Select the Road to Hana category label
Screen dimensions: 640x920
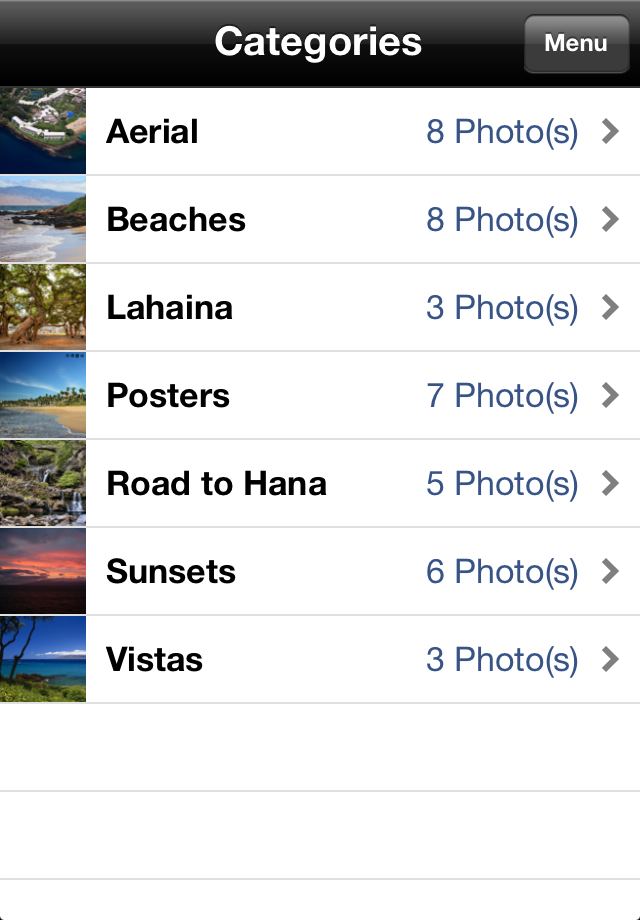pos(216,483)
